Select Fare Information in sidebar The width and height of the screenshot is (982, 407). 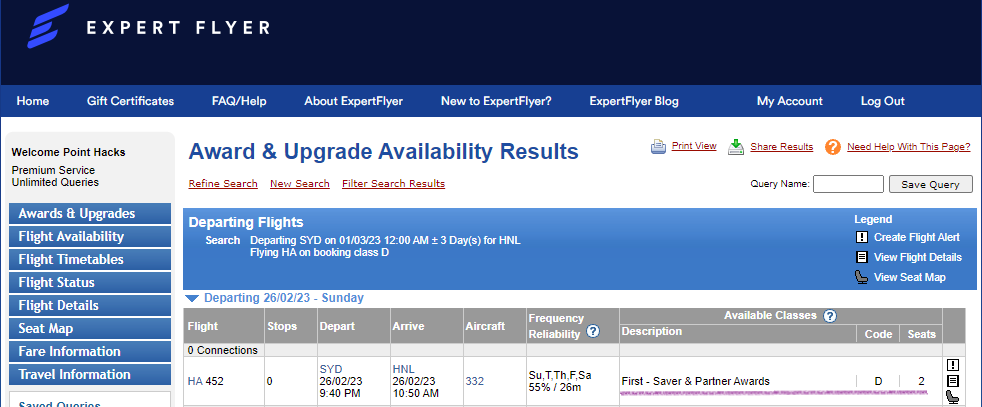(90, 351)
